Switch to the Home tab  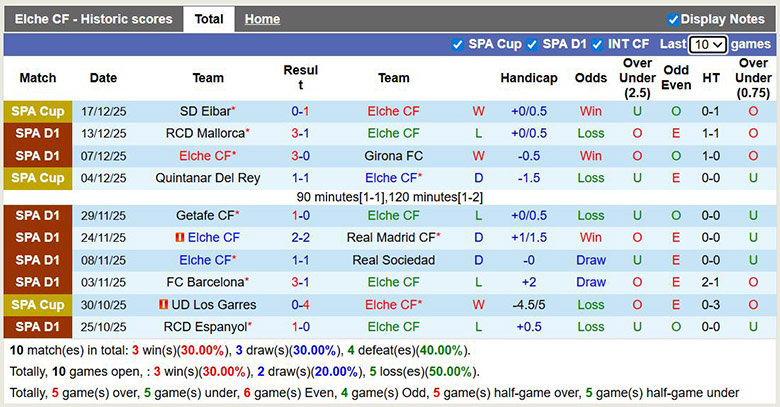pos(262,19)
